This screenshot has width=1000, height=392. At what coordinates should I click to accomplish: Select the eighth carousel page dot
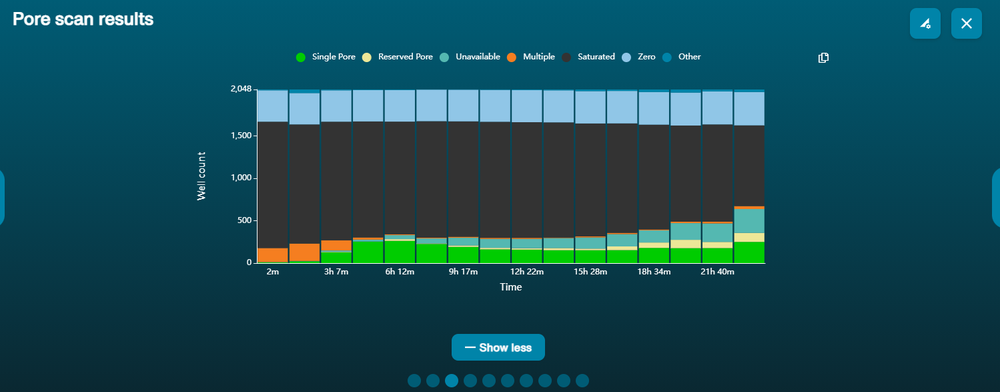click(x=545, y=381)
